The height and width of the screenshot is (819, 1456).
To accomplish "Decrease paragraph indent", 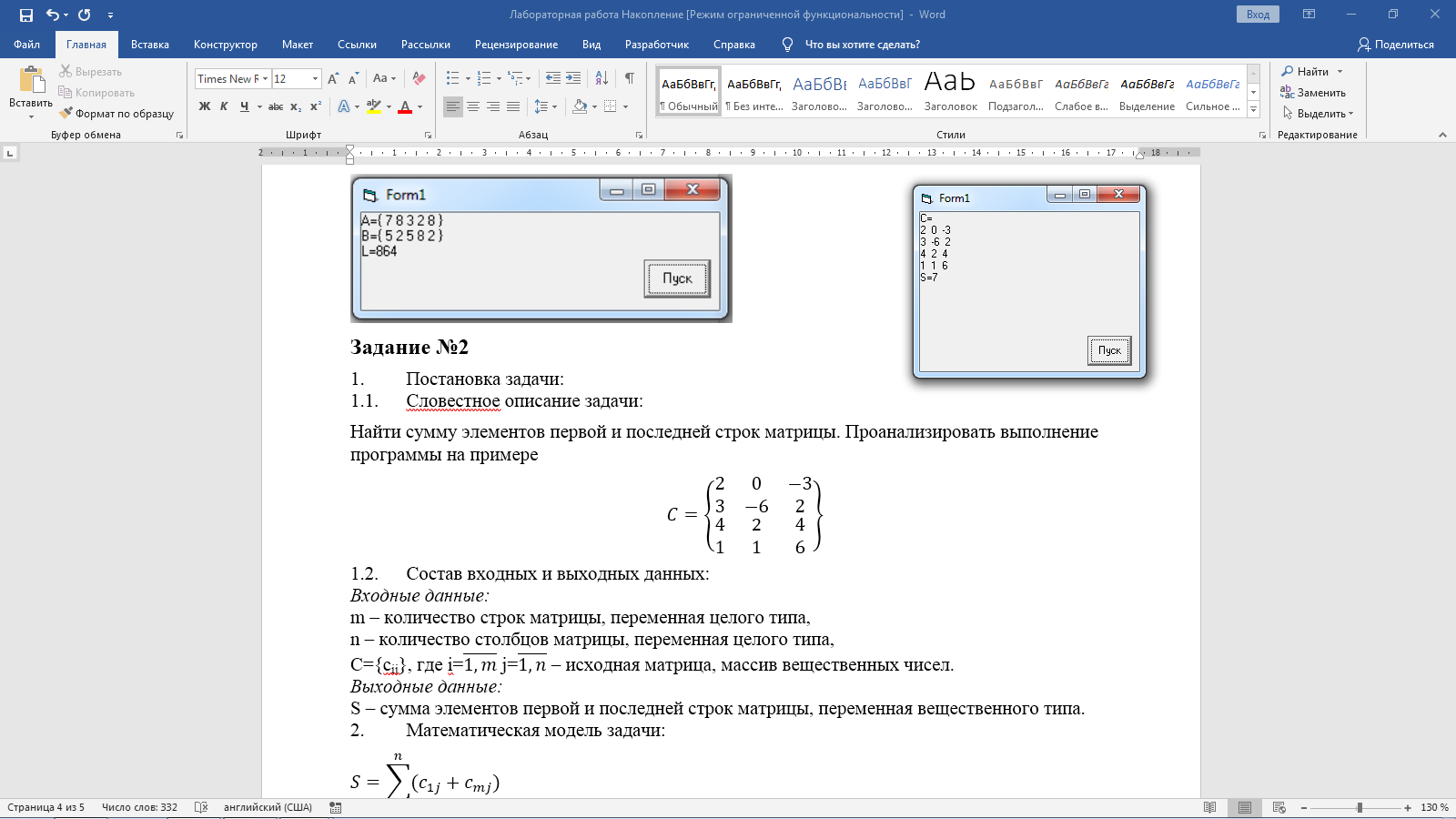I will point(552,78).
